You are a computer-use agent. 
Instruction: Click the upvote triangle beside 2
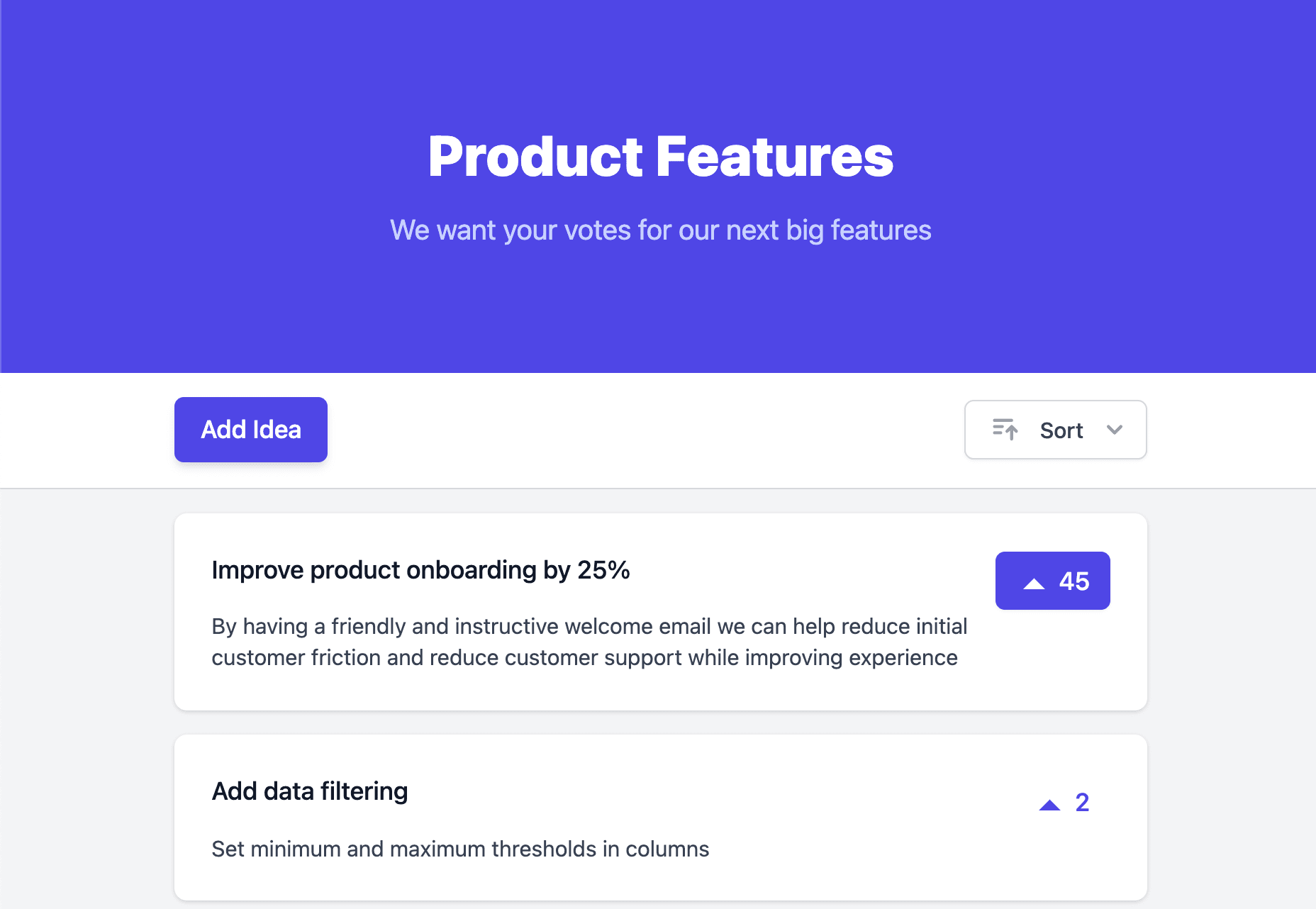[x=1049, y=805]
